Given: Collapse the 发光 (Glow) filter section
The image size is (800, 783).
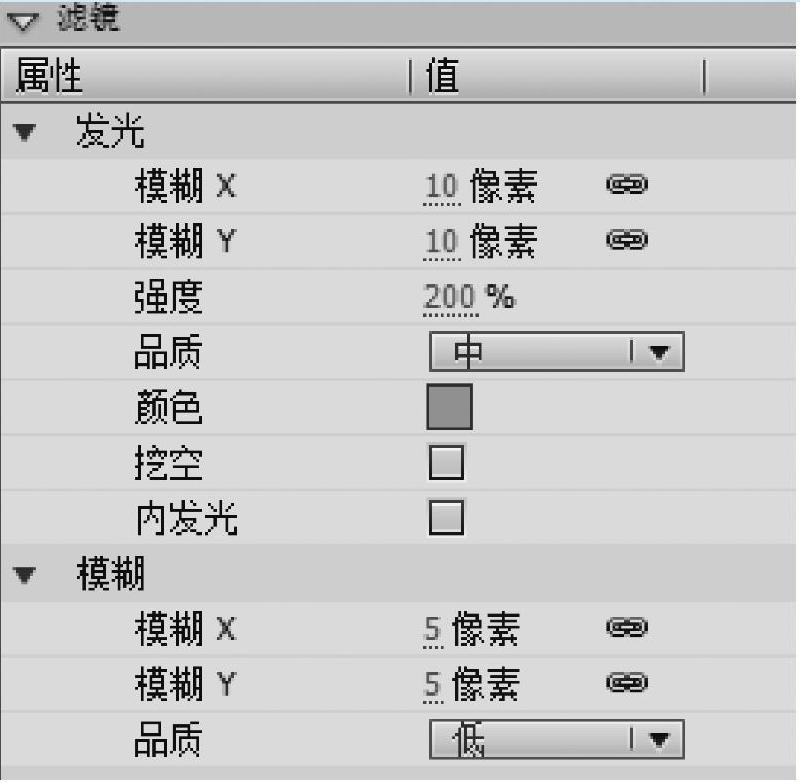Looking at the screenshot, I should [x=26, y=133].
